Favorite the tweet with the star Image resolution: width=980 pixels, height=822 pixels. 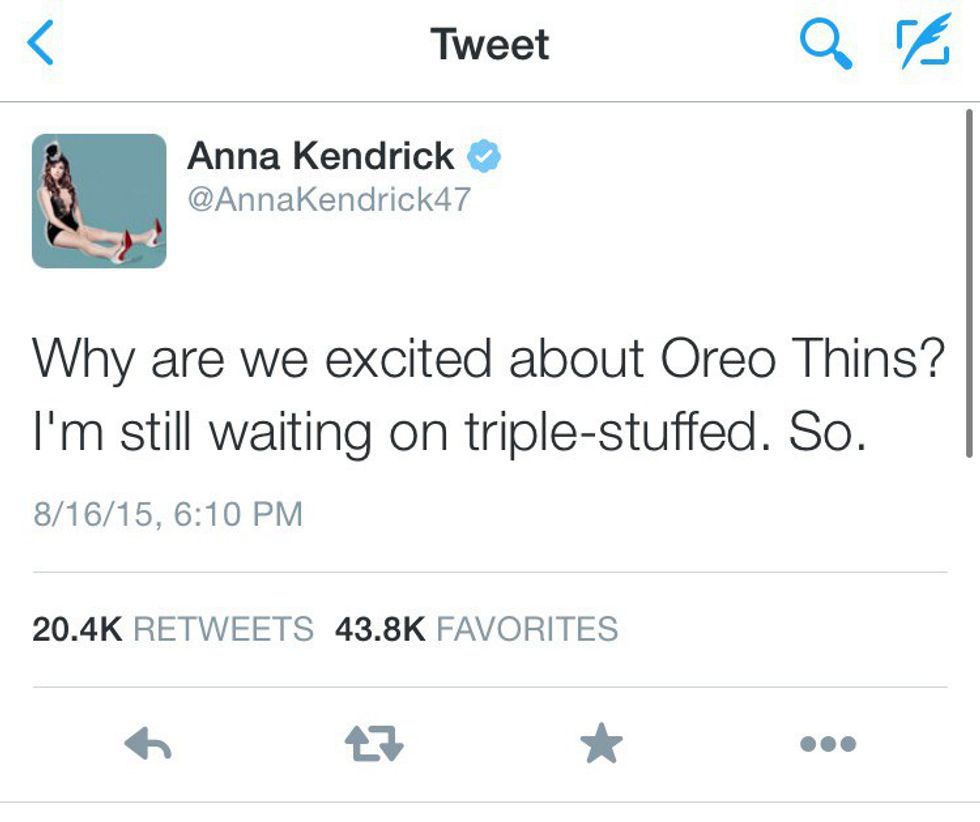tap(601, 743)
